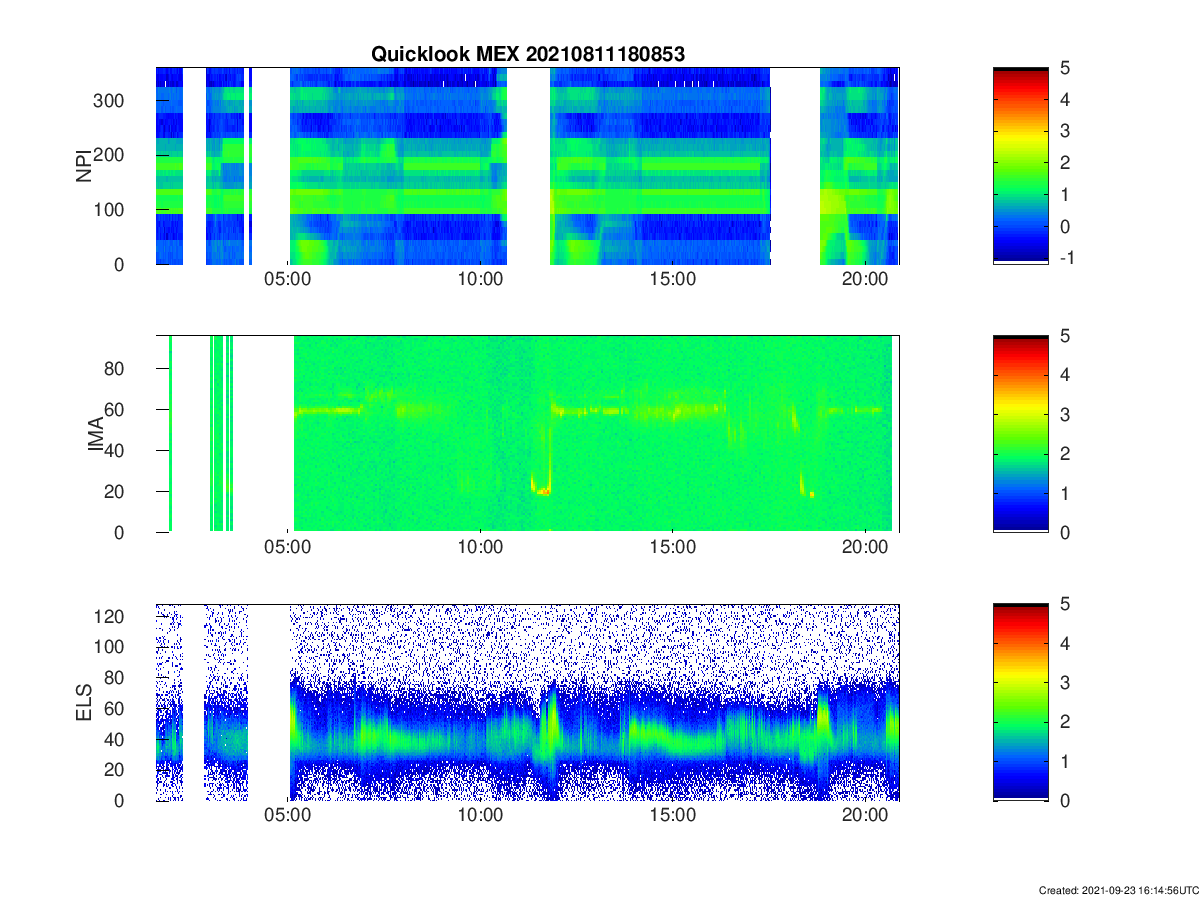The image size is (1200, 900).
Task: Click the IMA y-axis label
Action: point(98,434)
